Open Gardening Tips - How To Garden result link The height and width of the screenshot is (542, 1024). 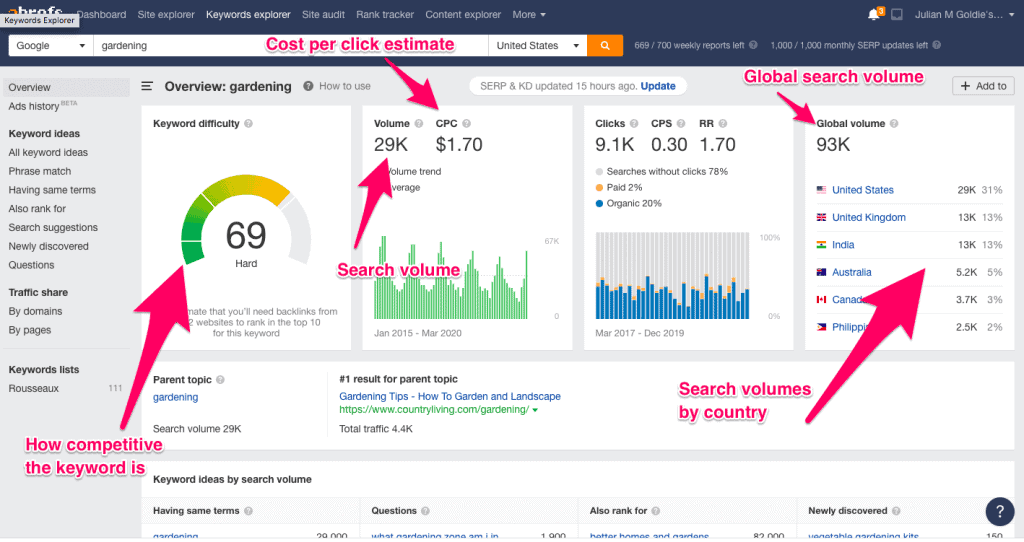pos(450,396)
